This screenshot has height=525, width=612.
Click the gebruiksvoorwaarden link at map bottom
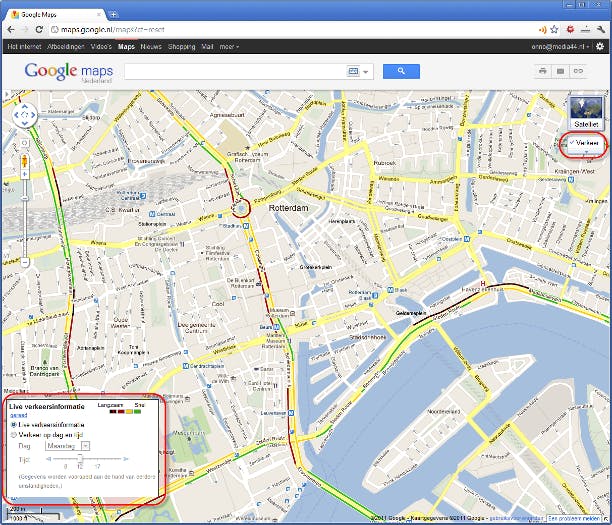click(516, 518)
